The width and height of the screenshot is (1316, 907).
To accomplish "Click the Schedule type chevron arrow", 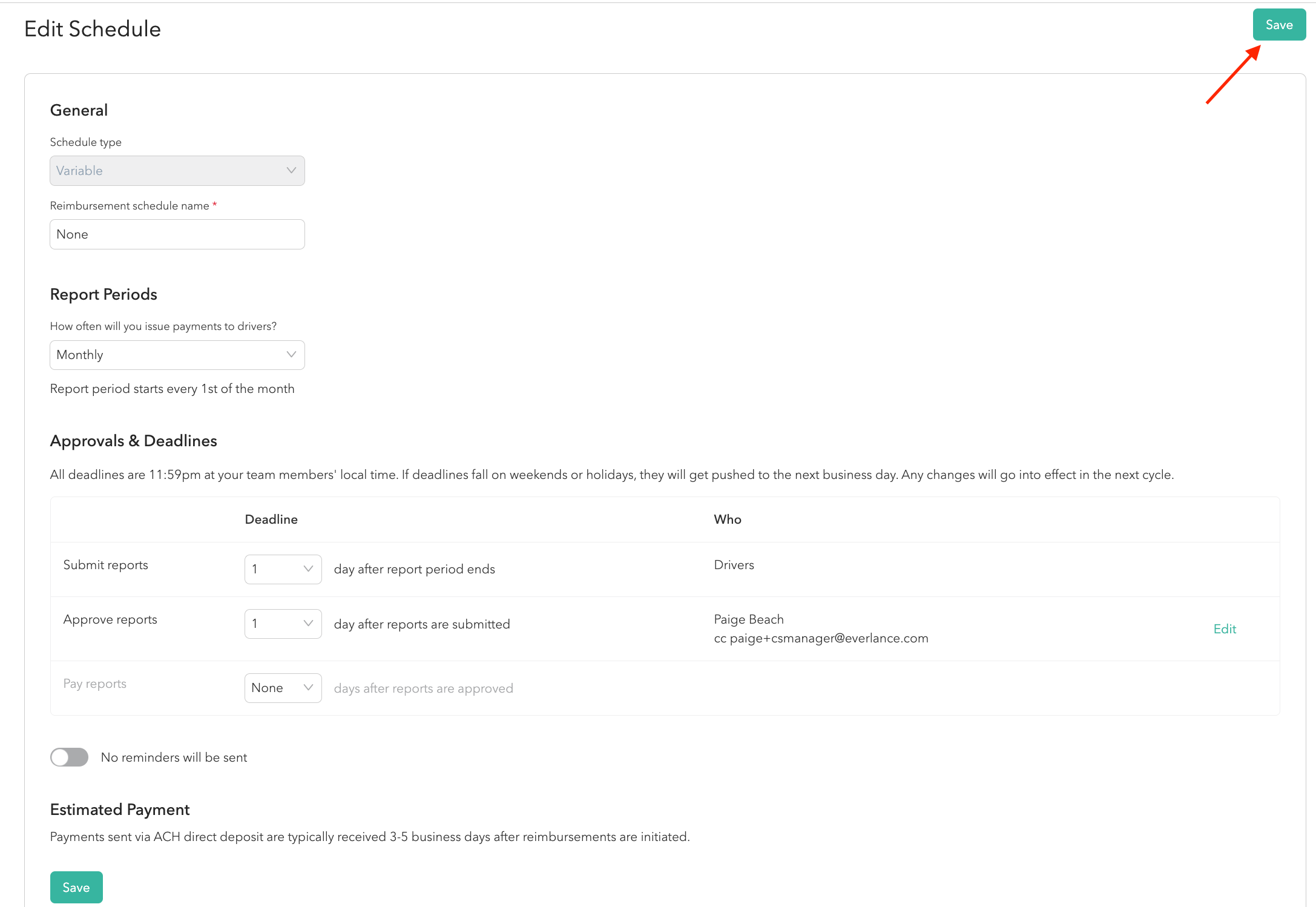I will click(x=291, y=171).
